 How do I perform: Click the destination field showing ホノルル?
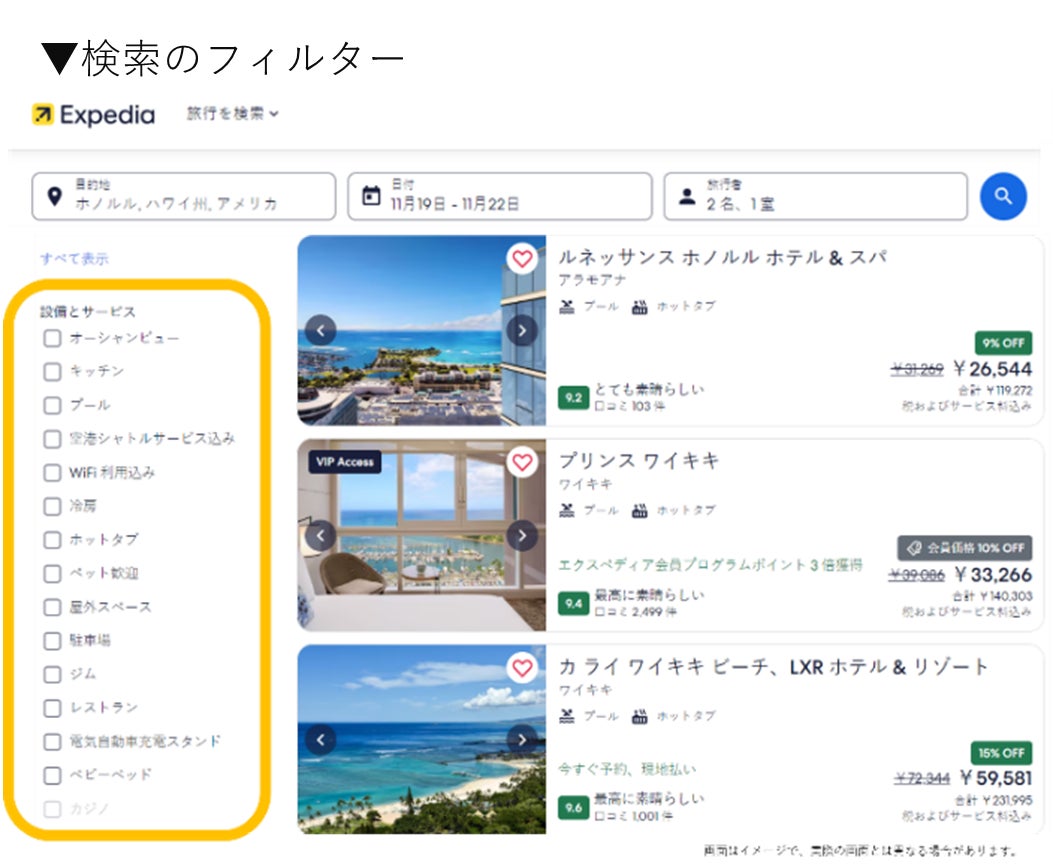tap(183, 196)
